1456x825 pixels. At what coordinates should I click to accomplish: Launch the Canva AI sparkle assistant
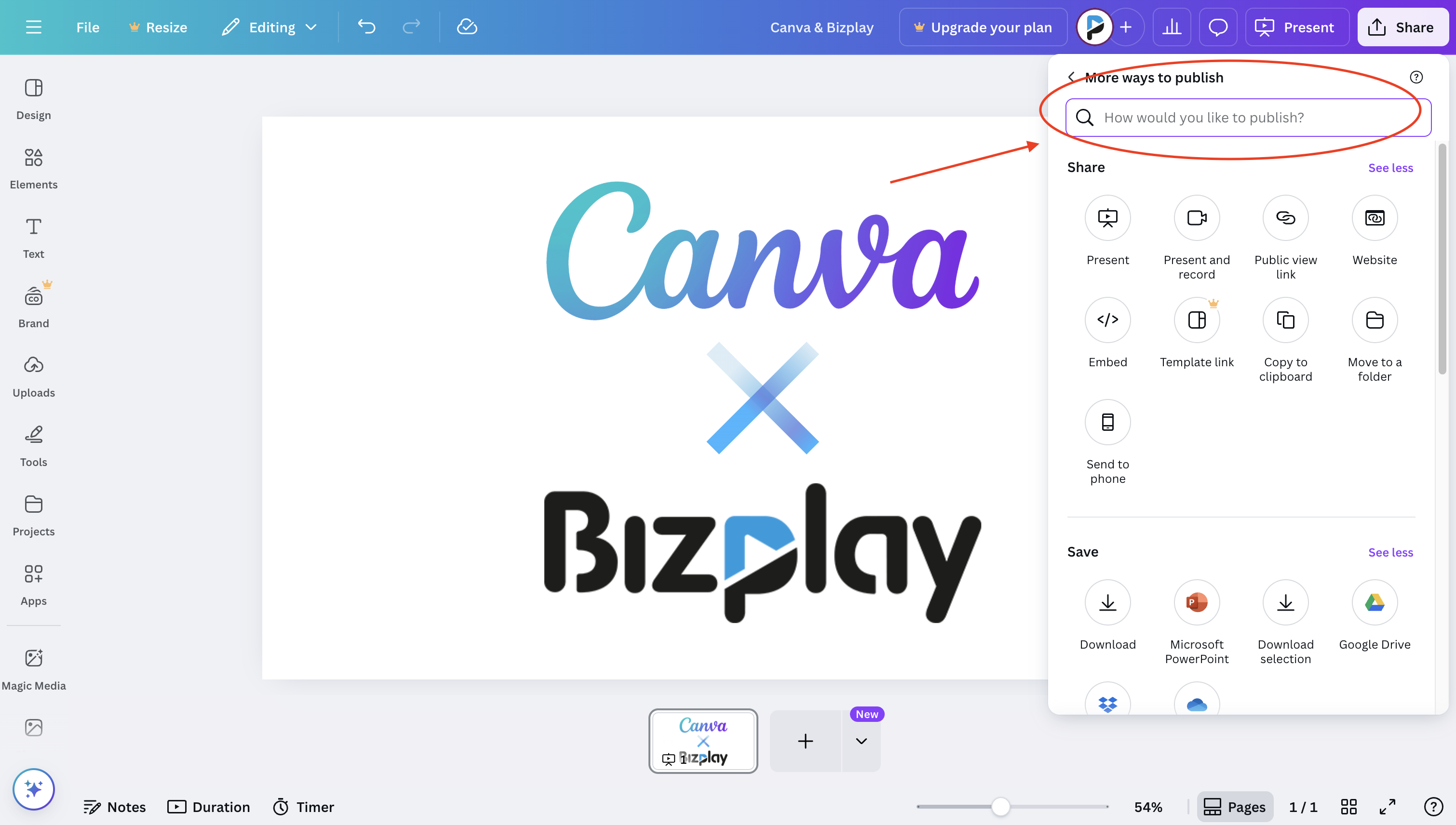[33, 789]
